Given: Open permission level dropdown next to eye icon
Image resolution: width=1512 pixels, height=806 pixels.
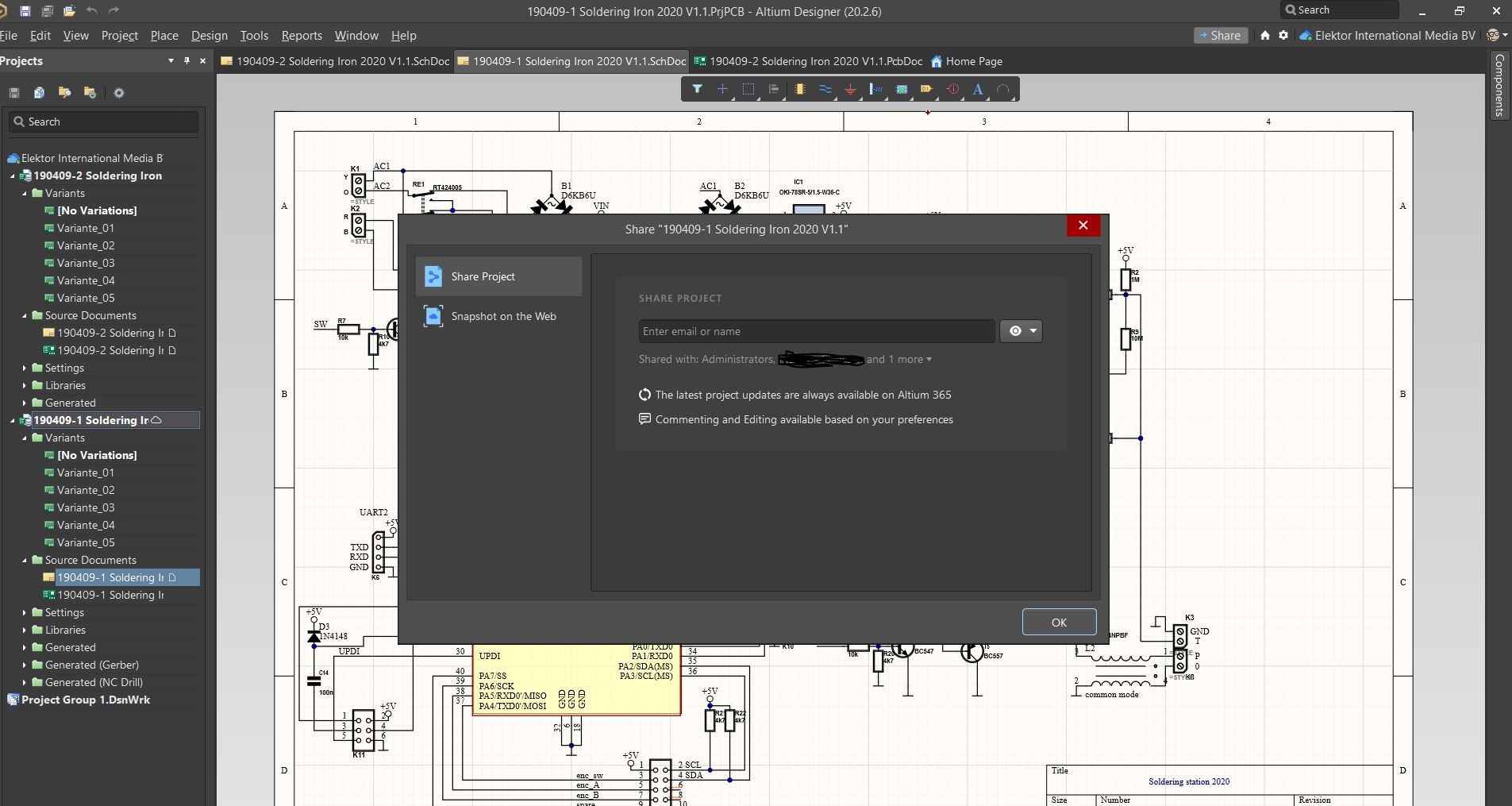Looking at the screenshot, I should (1031, 331).
